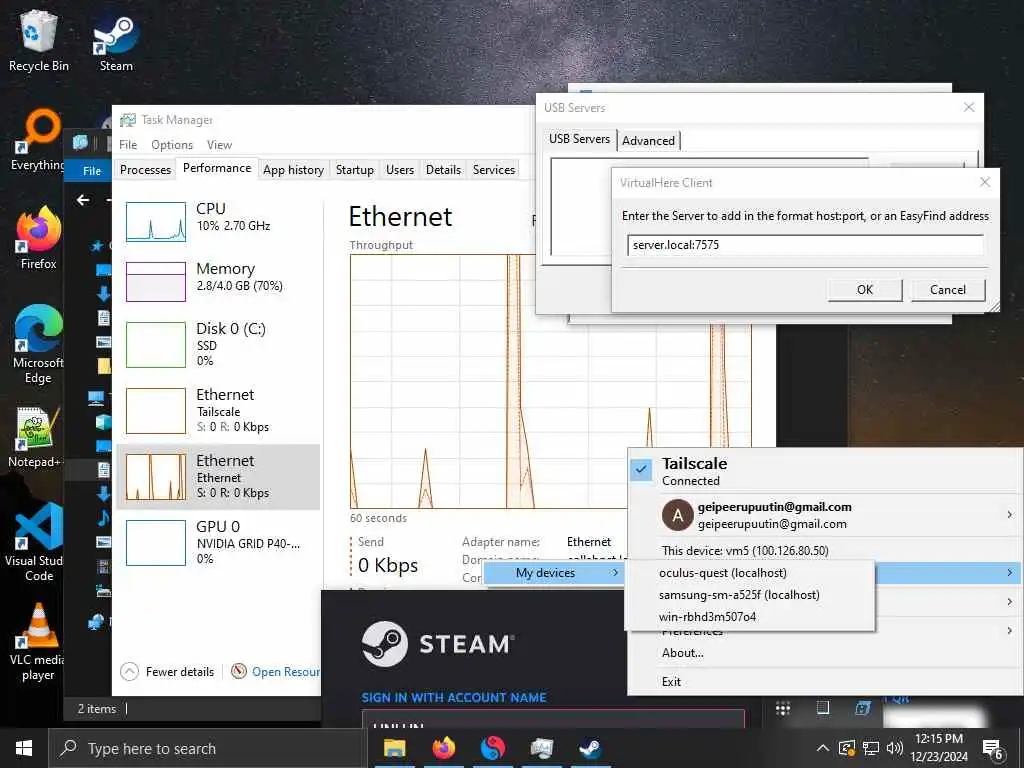
Task: Open the notification center with 6 notifications
Action: (x=993, y=750)
